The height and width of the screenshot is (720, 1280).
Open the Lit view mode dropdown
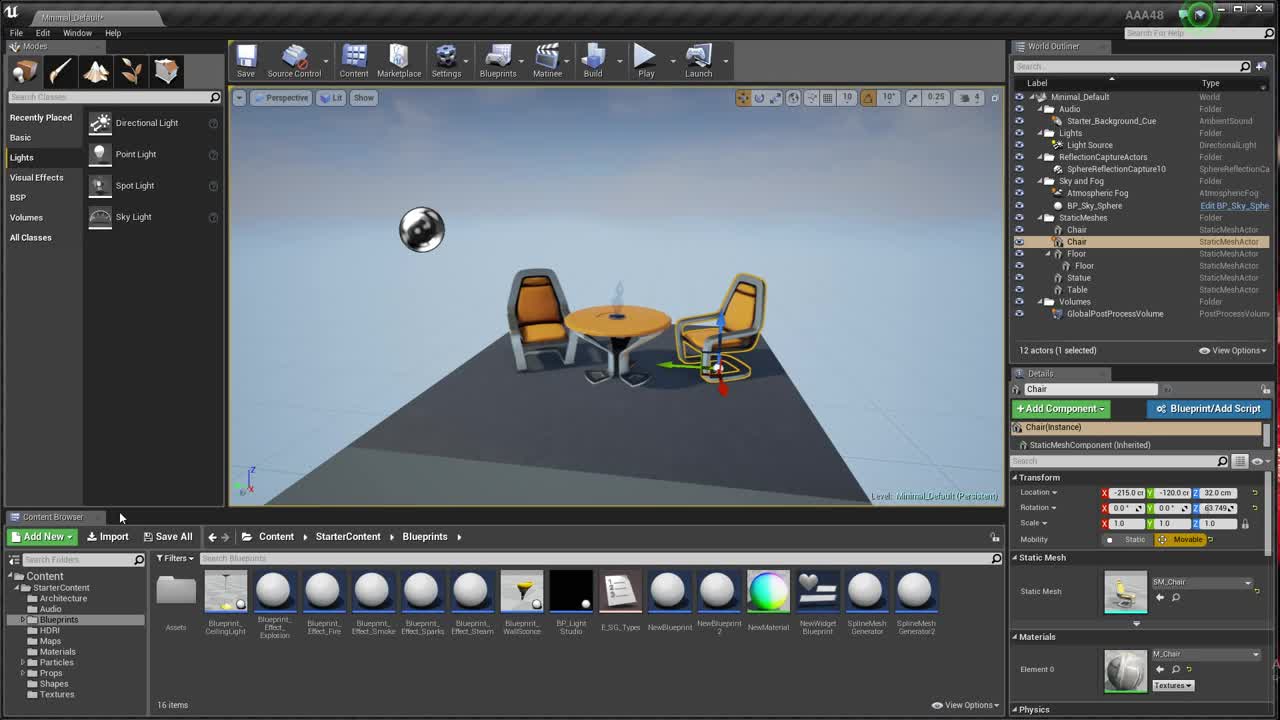coord(331,98)
